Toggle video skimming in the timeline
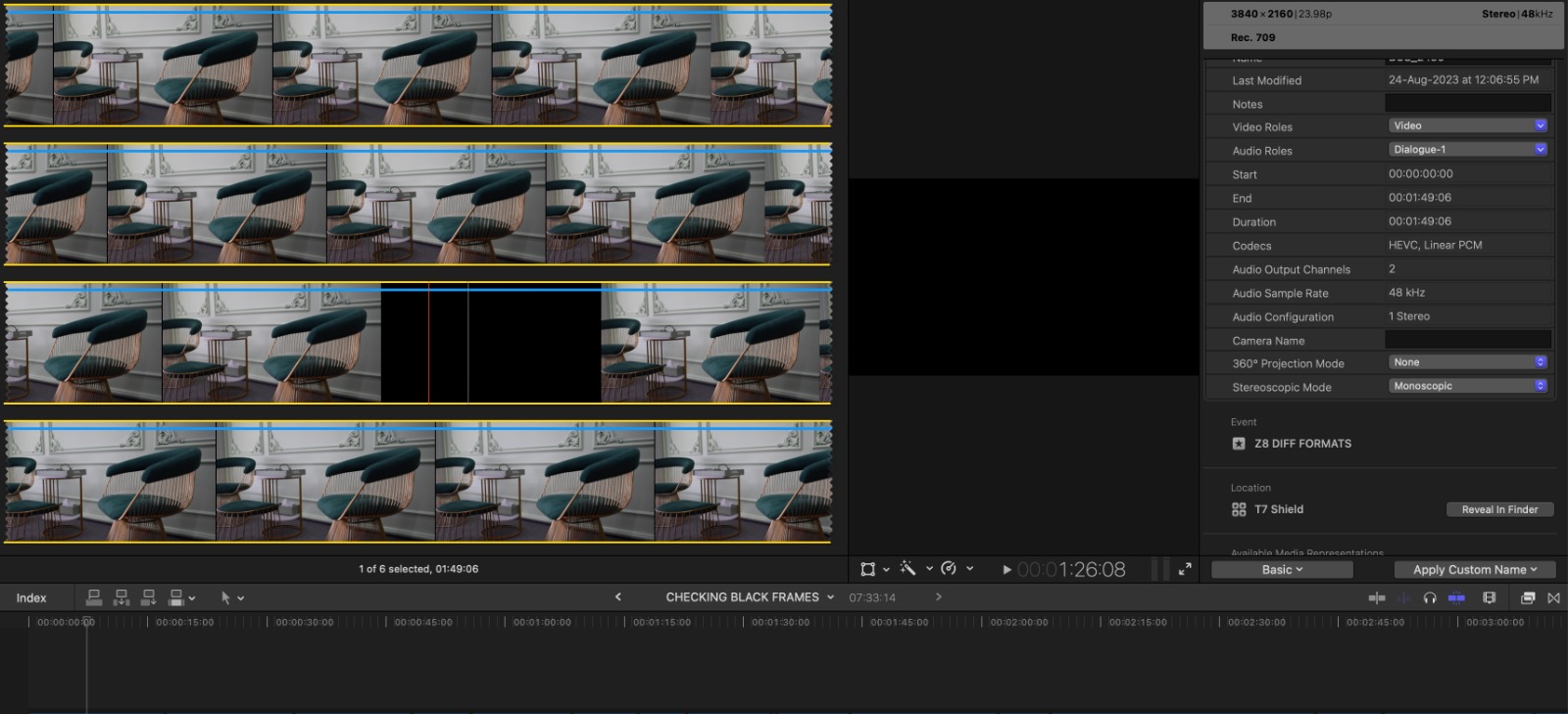The width and height of the screenshot is (1568, 714). 1376,597
